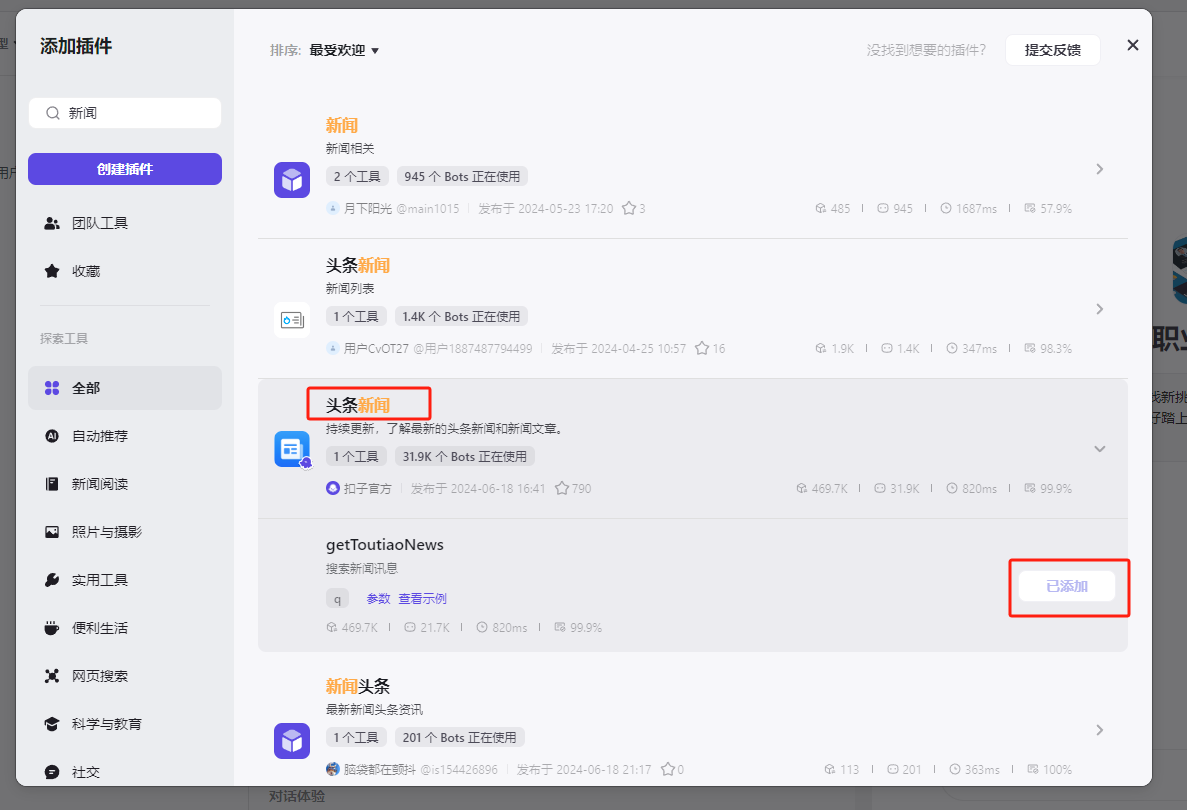Click the 469.7K call count of 扣子官方 row
This screenshot has width=1187, height=810.
[830, 488]
